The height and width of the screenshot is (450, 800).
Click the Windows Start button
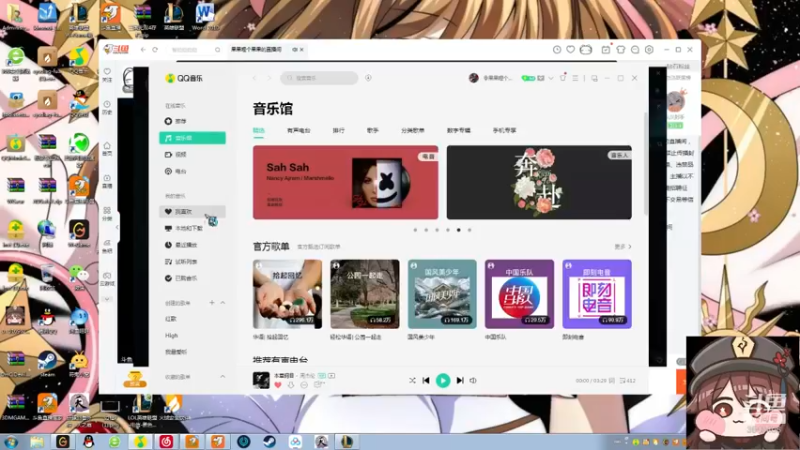click(11, 442)
